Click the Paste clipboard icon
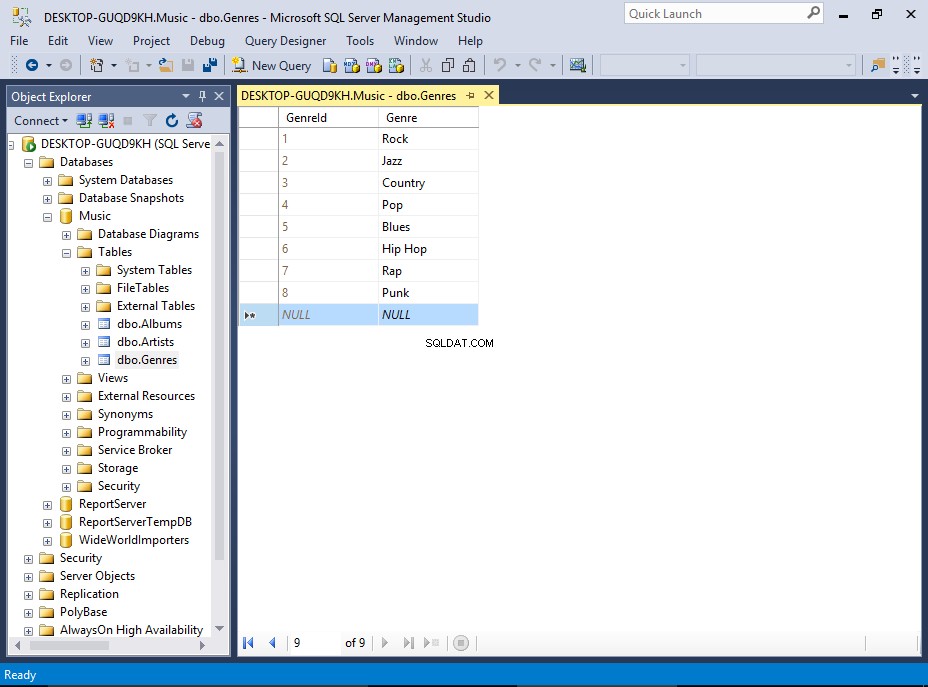This screenshot has height=687, width=928. [469, 65]
